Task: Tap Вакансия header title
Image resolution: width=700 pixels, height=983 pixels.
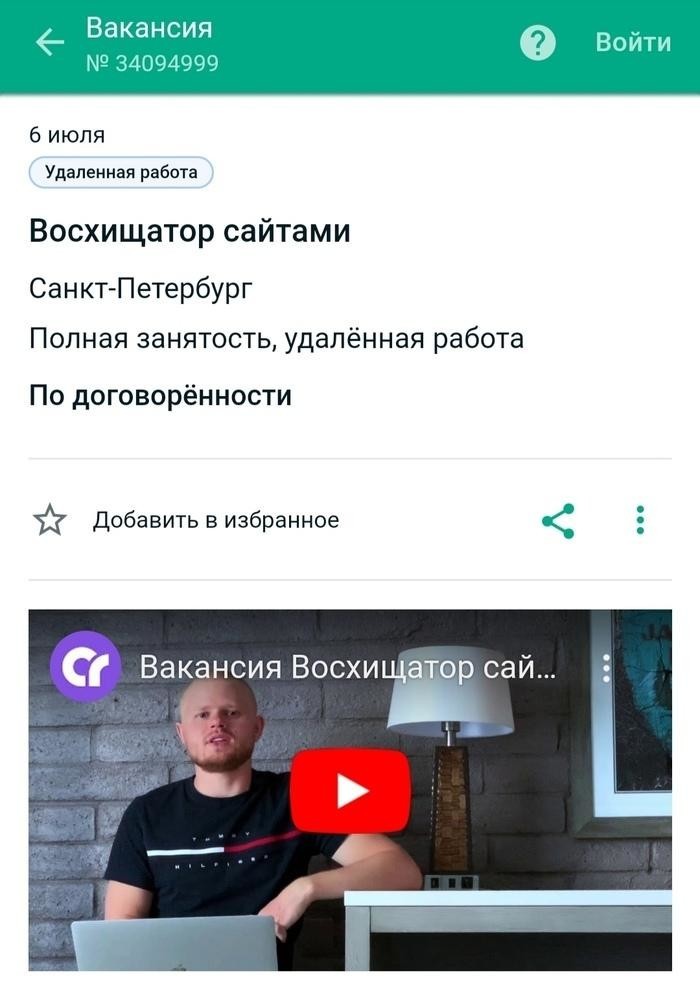Action: tap(149, 28)
